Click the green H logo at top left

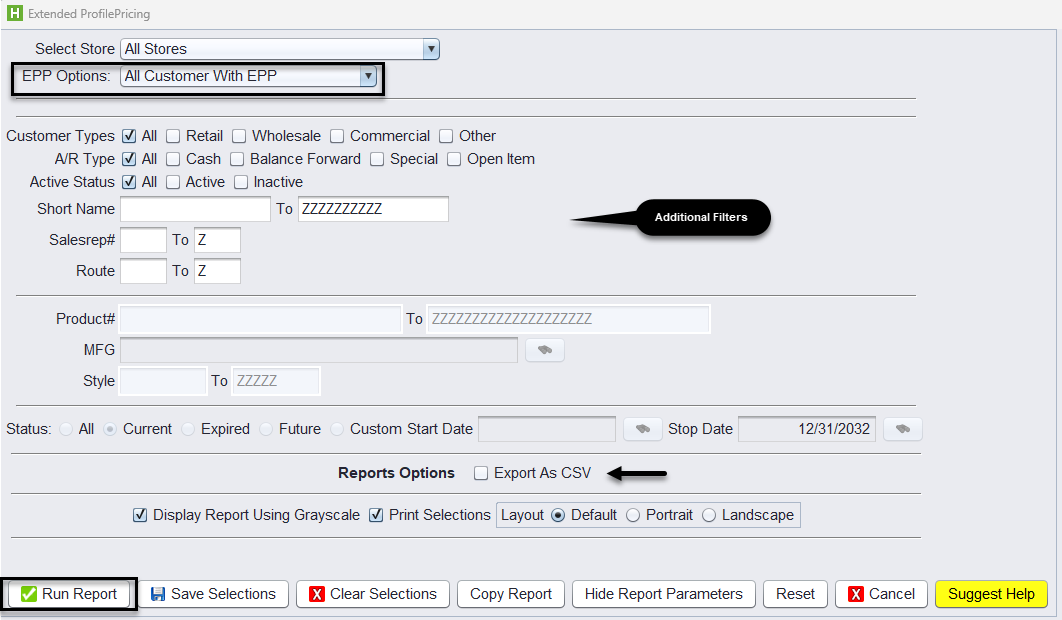click(14, 14)
